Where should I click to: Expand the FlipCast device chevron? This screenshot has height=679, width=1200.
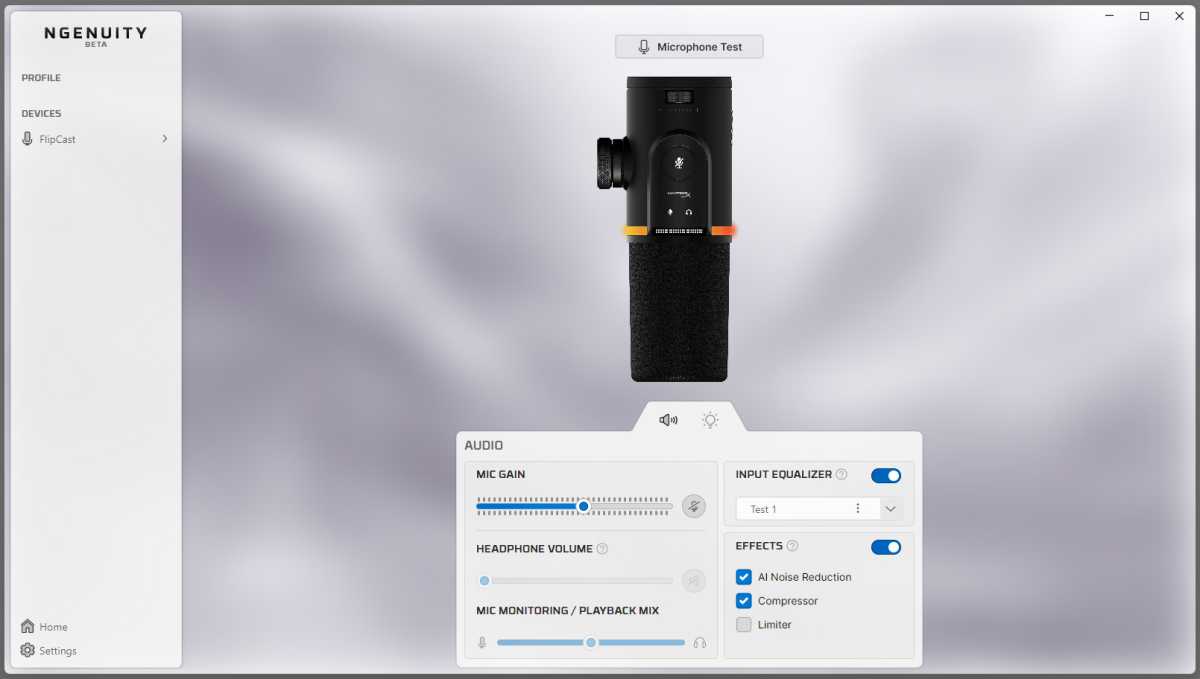165,139
